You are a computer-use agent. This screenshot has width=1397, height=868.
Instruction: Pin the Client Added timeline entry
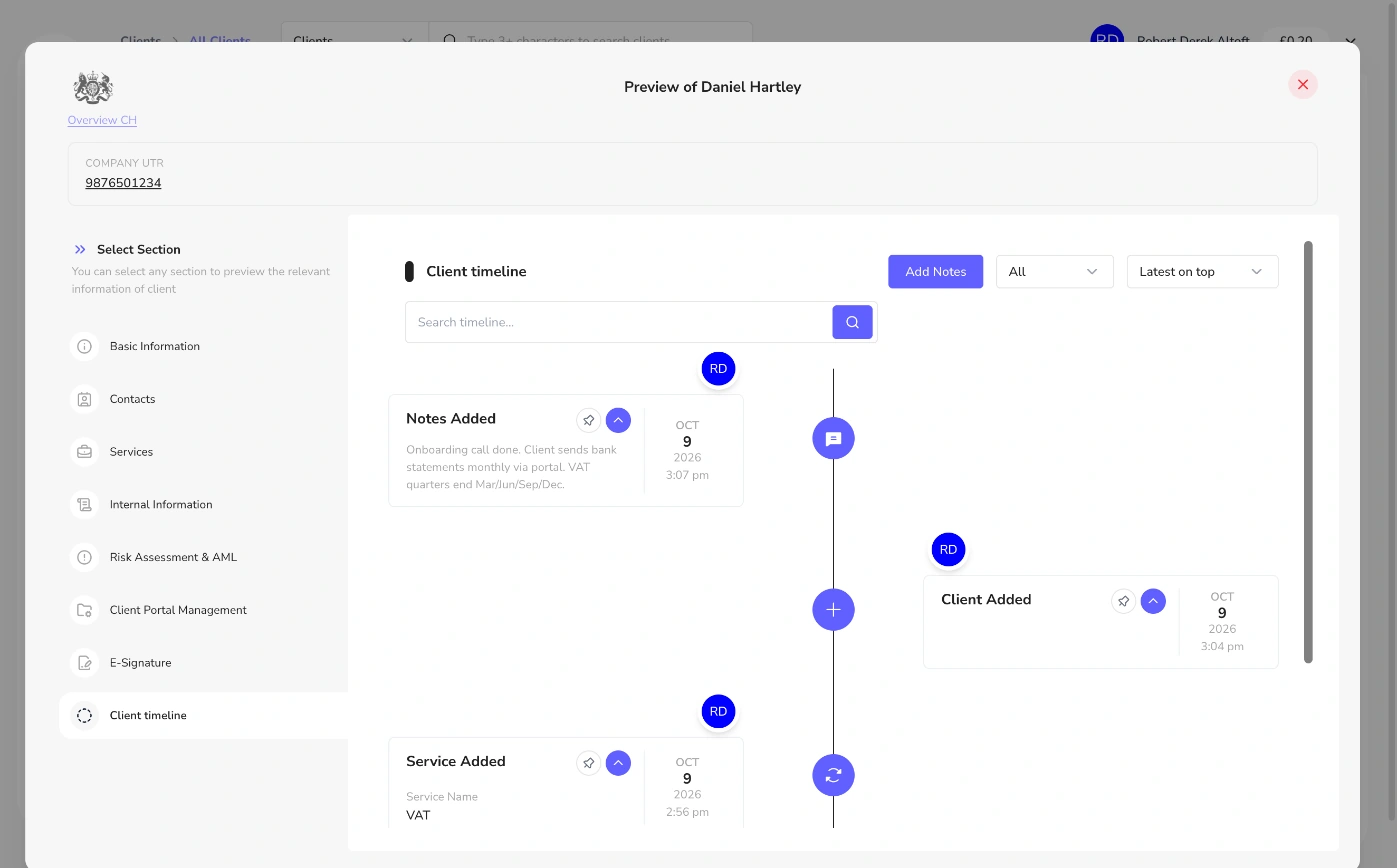pos(1124,601)
